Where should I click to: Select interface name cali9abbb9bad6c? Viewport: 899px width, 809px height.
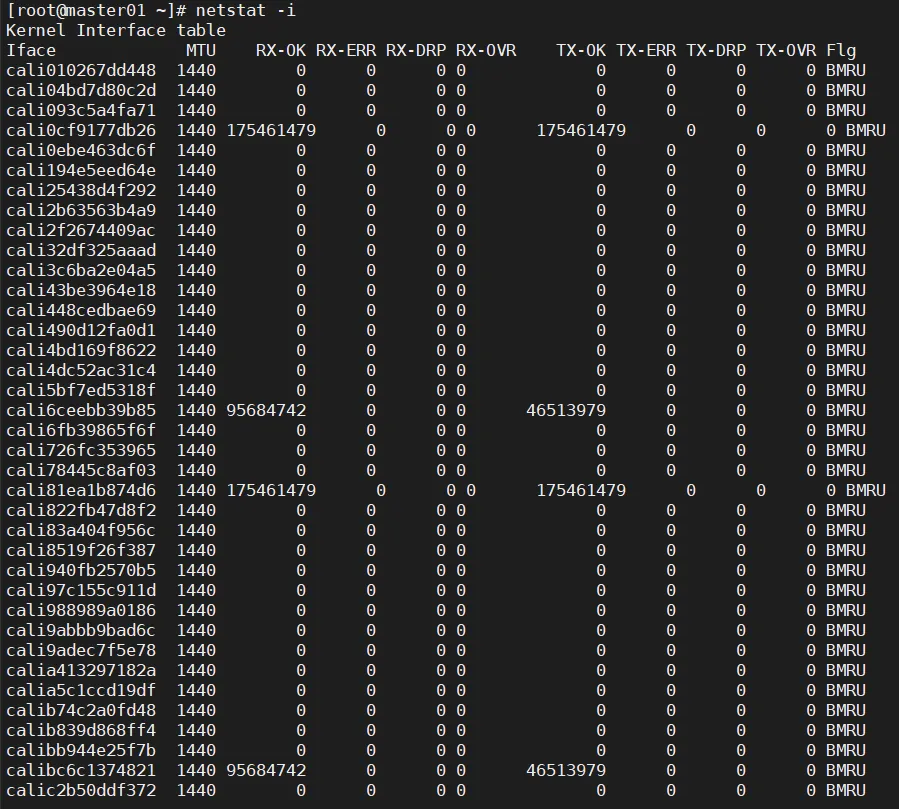(81, 631)
